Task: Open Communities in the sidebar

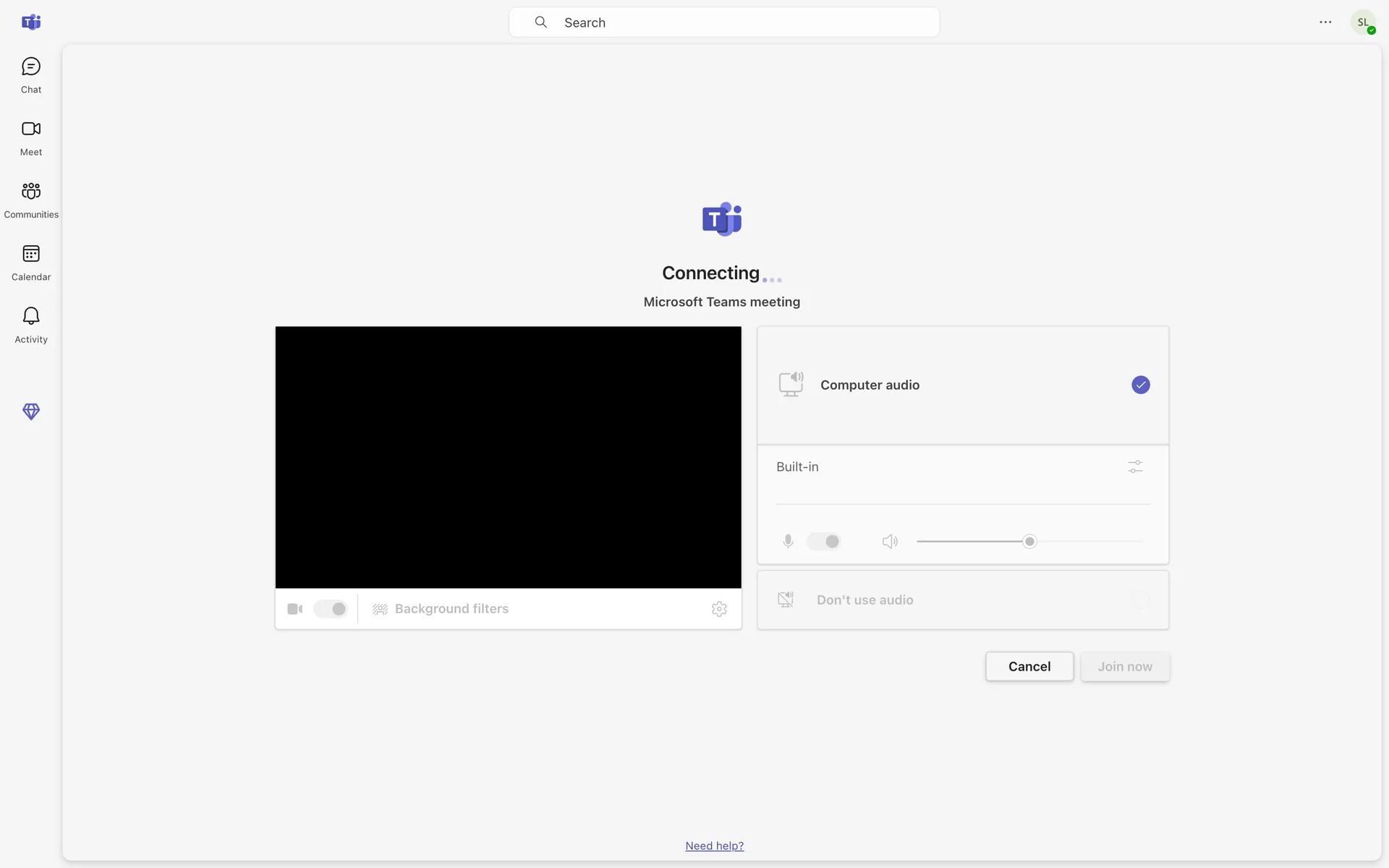Action: click(x=31, y=200)
